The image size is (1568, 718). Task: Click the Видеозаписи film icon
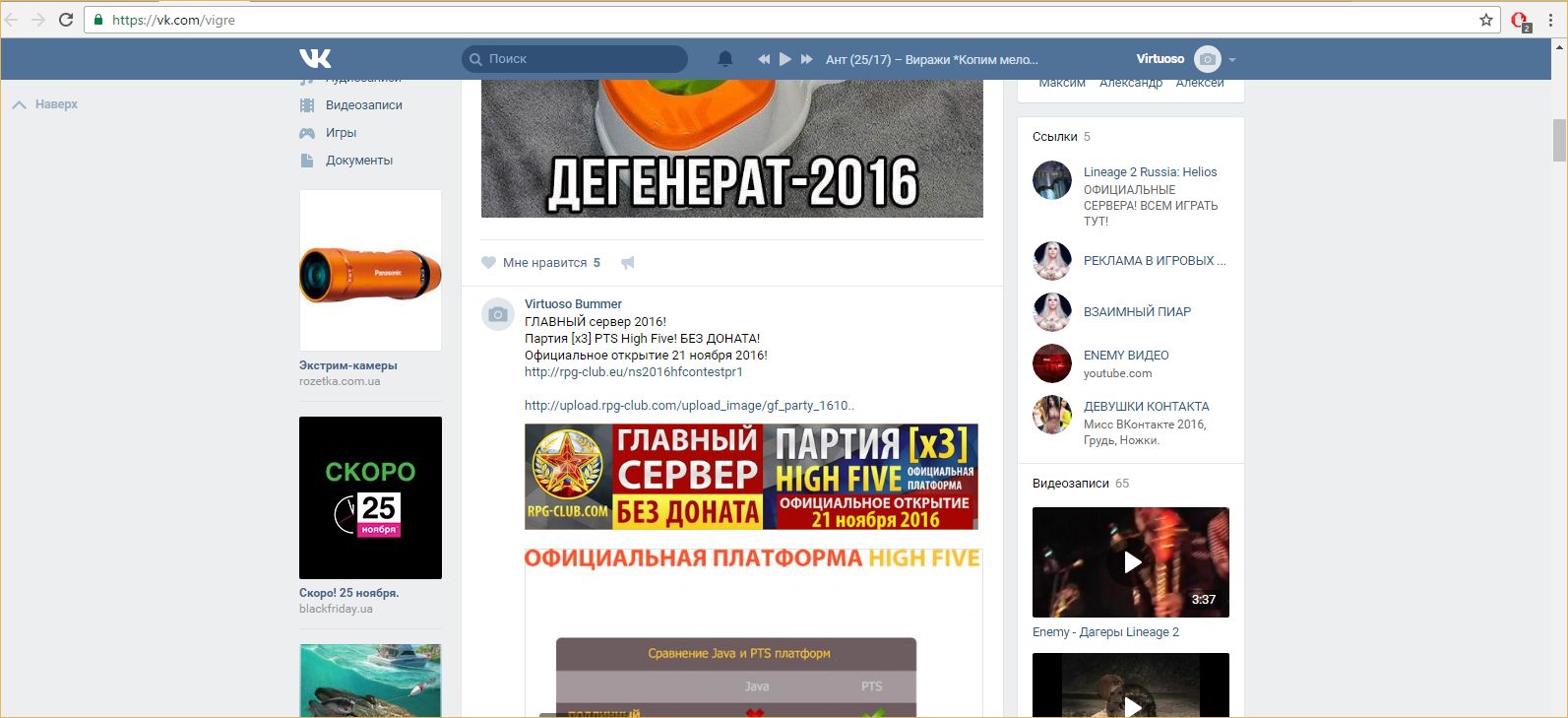pos(307,105)
